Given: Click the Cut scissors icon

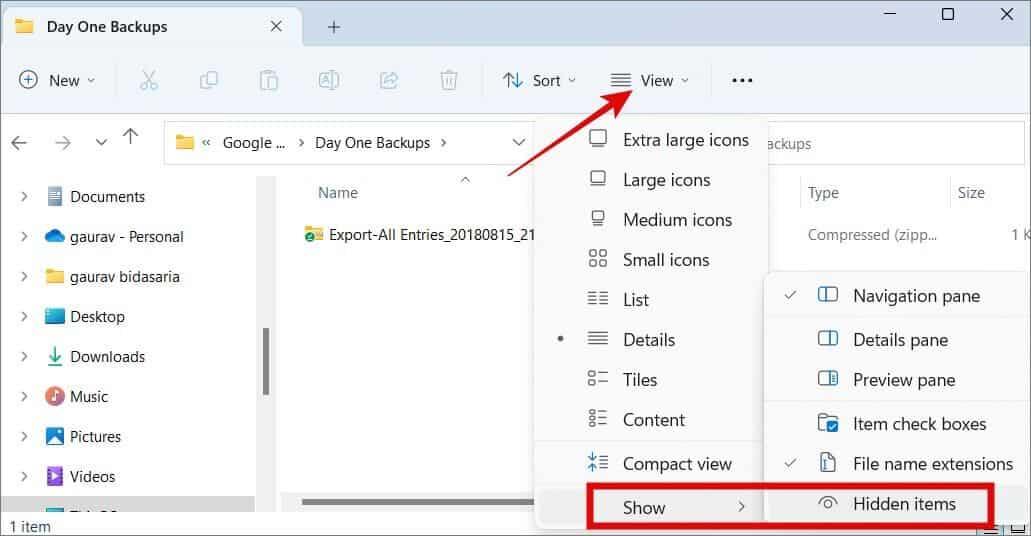Looking at the screenshot, I should tap(149, 80).
